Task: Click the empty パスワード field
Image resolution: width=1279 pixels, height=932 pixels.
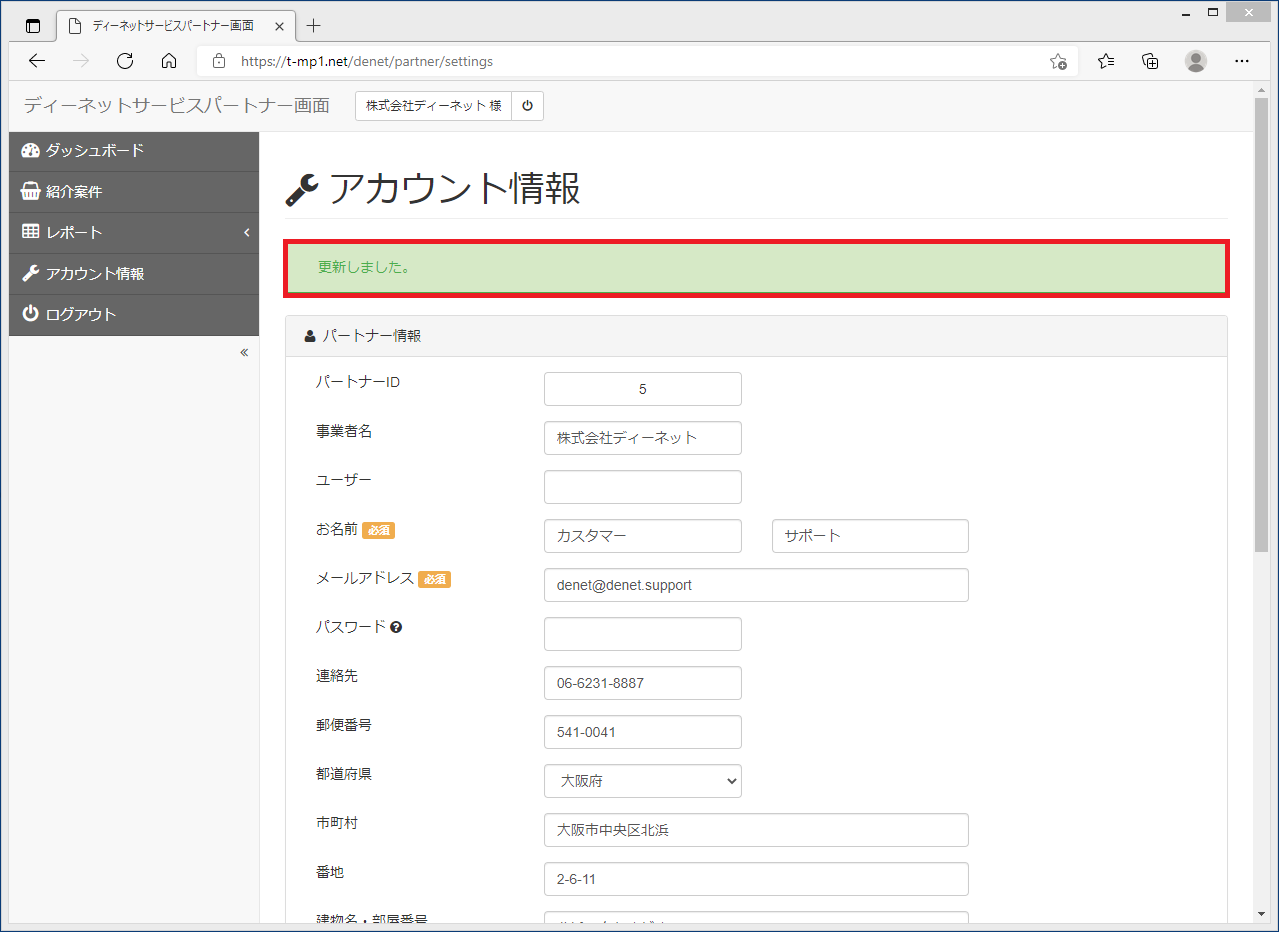Action: point(643,634)
